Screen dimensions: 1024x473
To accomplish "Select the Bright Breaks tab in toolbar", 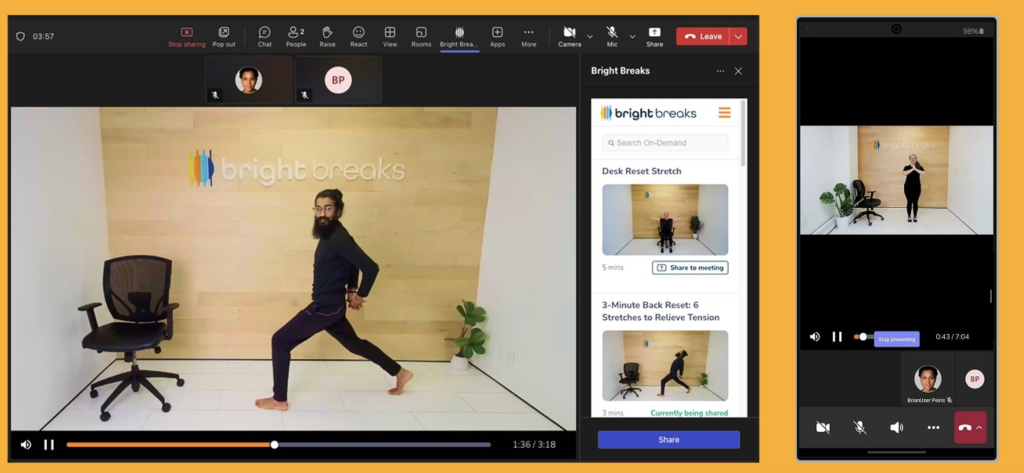I will 459,36.
